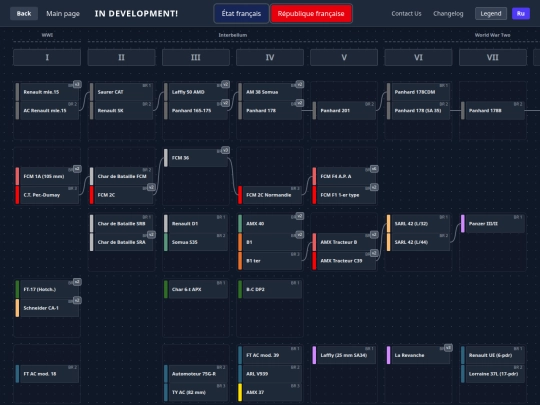Select the rank VI column header
This screenshot has width=540, height=405.
point(418,57)
